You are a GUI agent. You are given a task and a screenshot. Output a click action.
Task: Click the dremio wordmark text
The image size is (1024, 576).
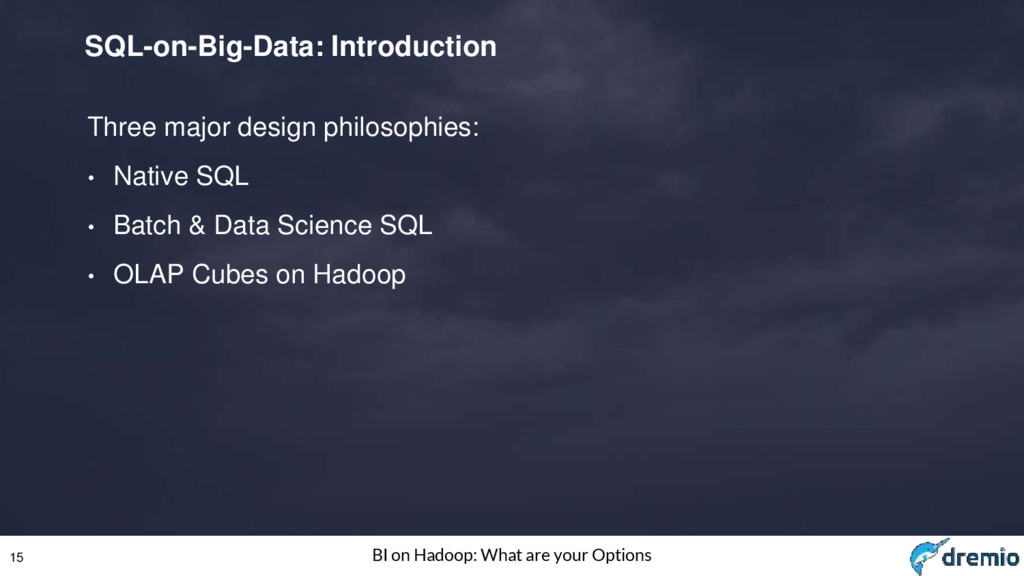click(981, 557)
